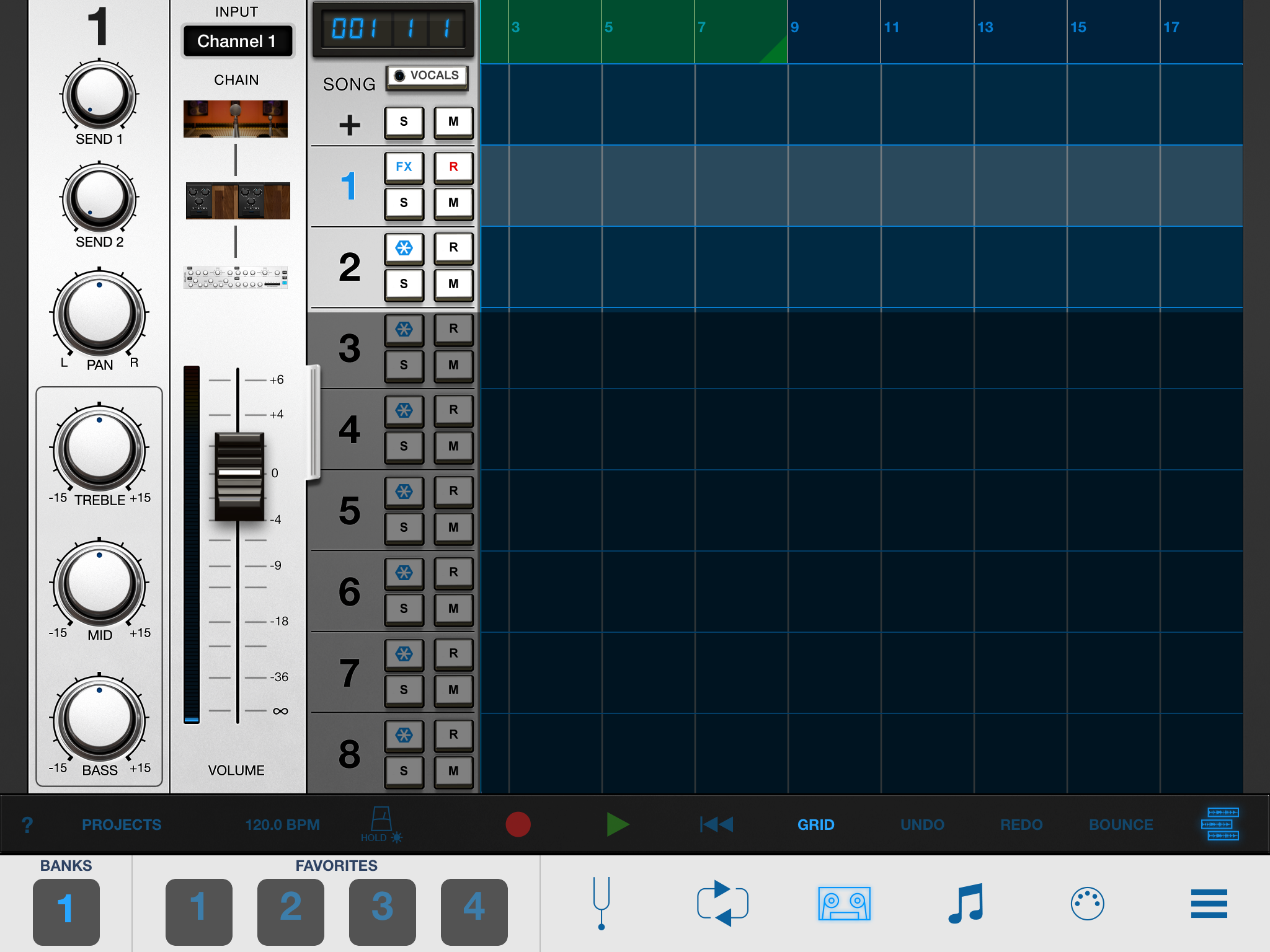Screen dimensions: 1270x952
Task: Start playback with green play button
Action: tap(617, 824)
